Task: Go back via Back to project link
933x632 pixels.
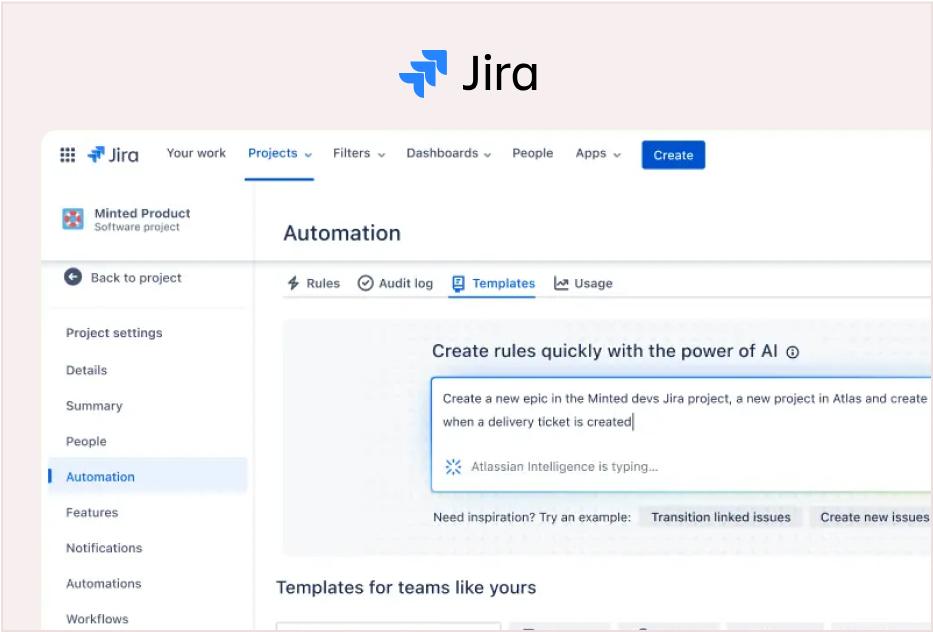Action: [x=136, y=278]
